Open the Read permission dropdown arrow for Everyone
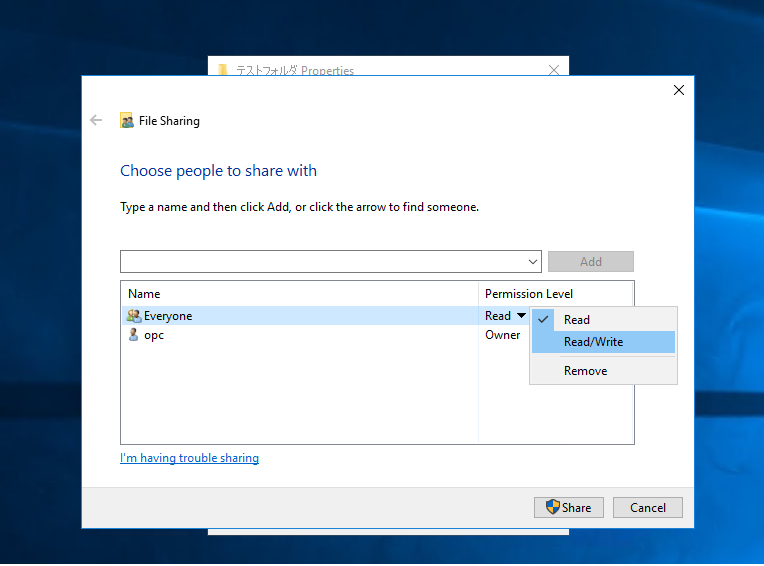Image resolution: width=764 pixels, height=566 pixels. coord(521,316)
